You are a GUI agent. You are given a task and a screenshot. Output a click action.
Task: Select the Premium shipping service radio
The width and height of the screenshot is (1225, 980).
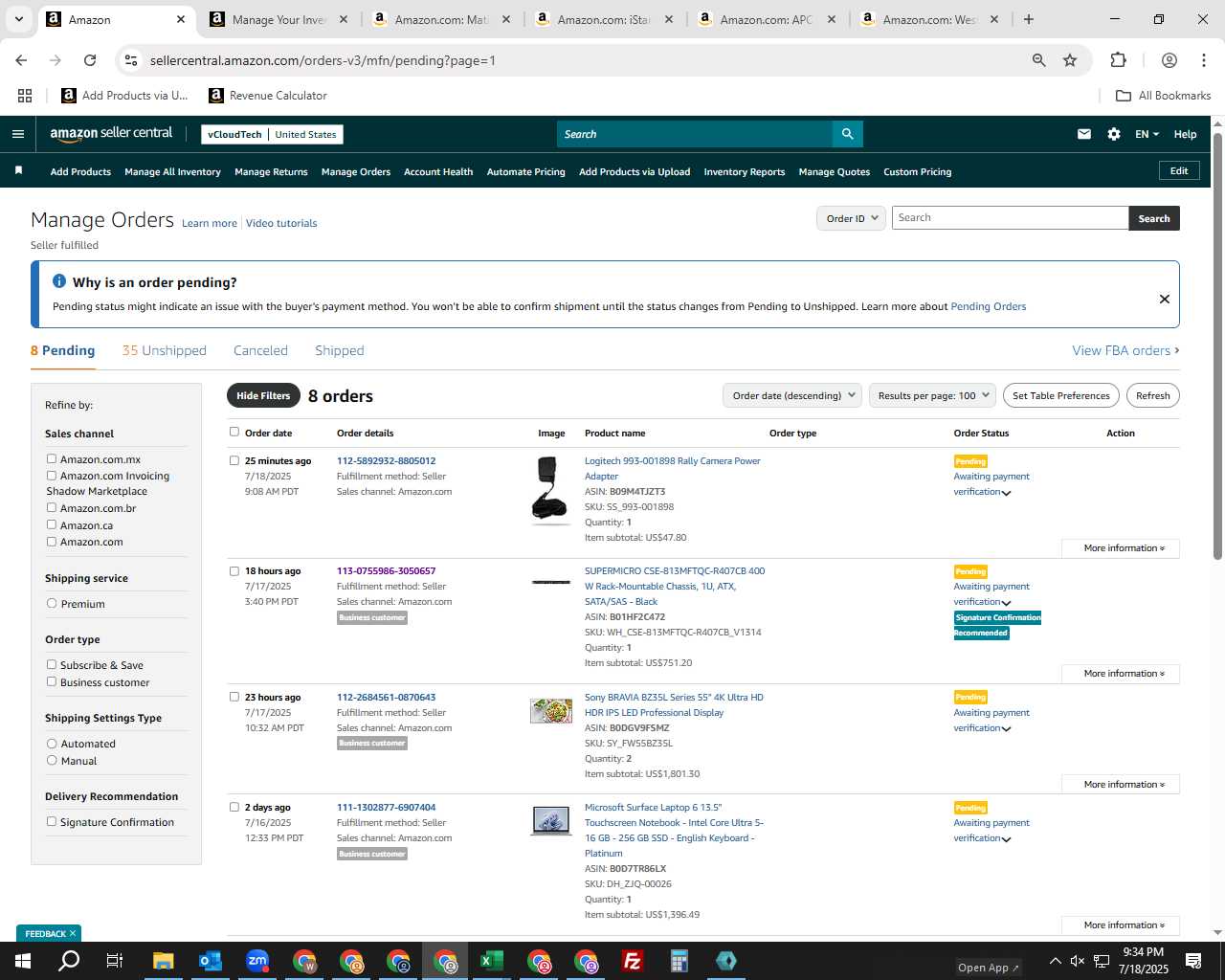(52, 604)
